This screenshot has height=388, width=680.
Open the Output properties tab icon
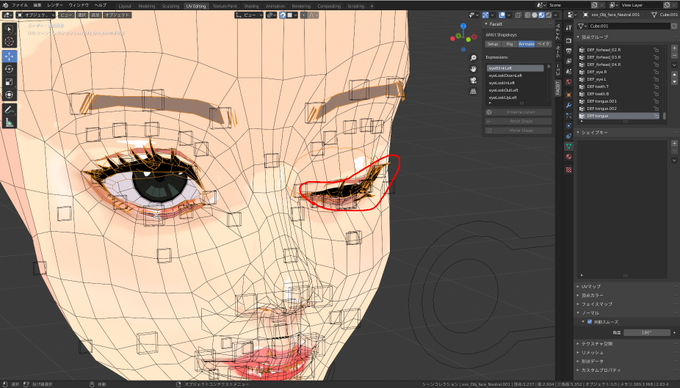tap(569, 51)
